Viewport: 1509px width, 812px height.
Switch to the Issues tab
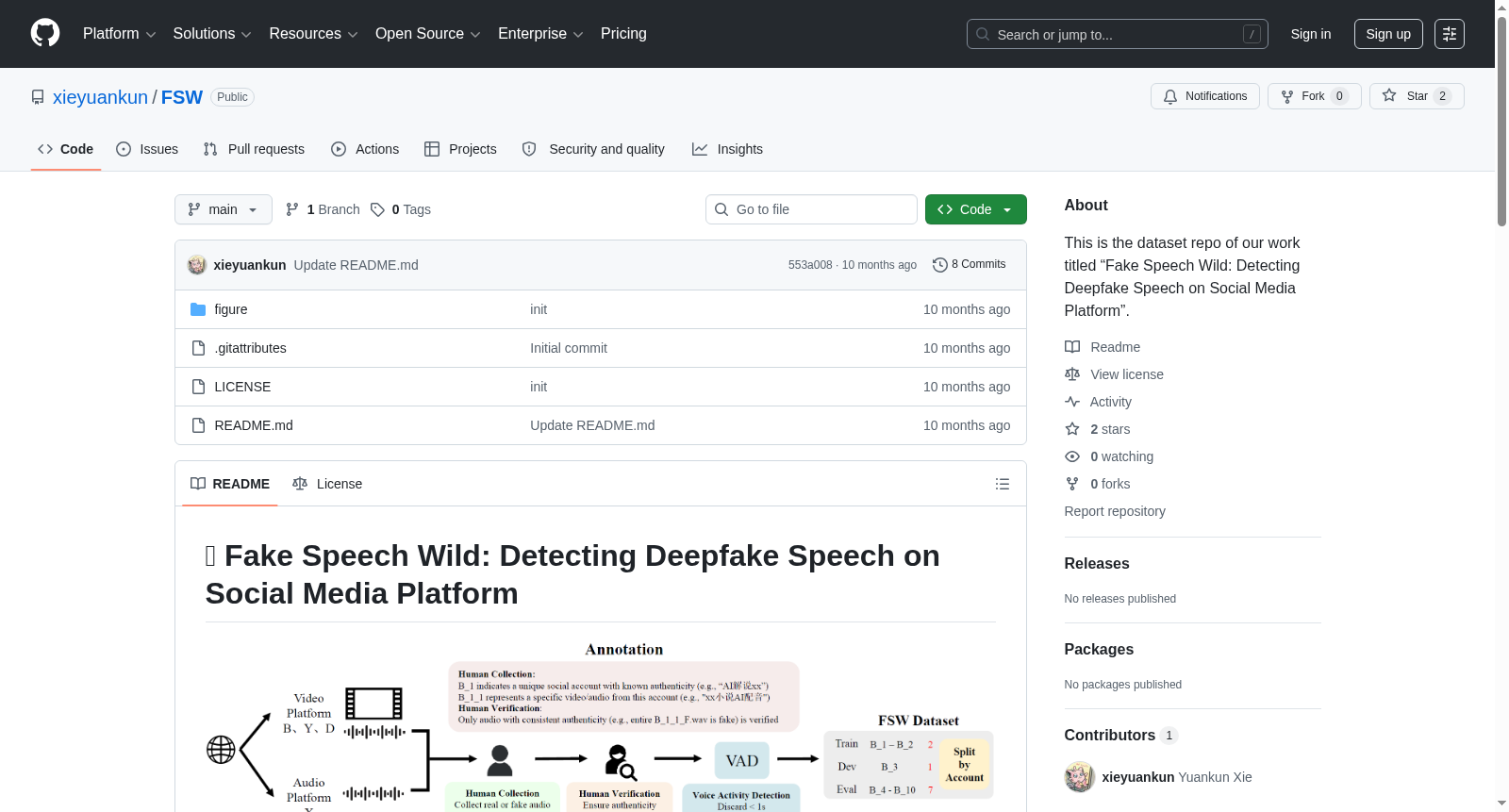click(x=147, y=149)
